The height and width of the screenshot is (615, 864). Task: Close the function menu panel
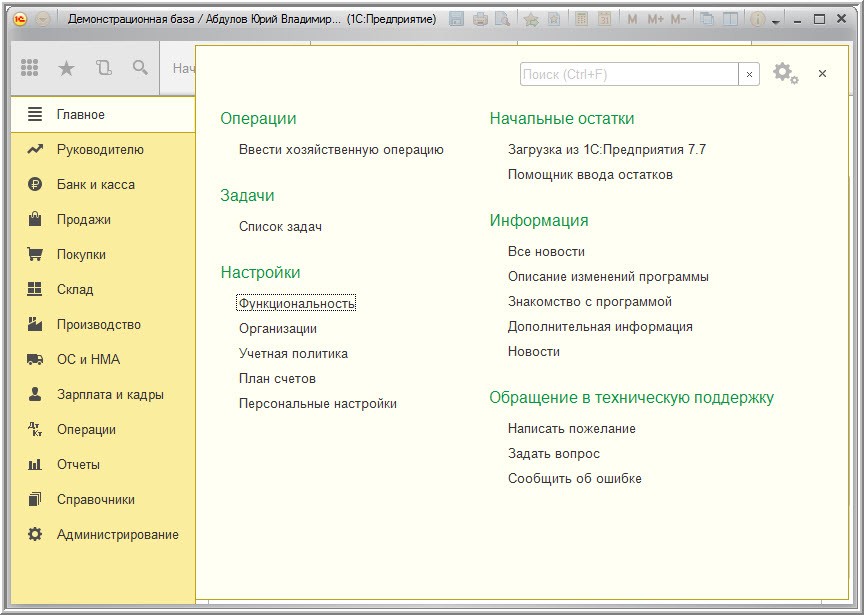coord(822,74)
